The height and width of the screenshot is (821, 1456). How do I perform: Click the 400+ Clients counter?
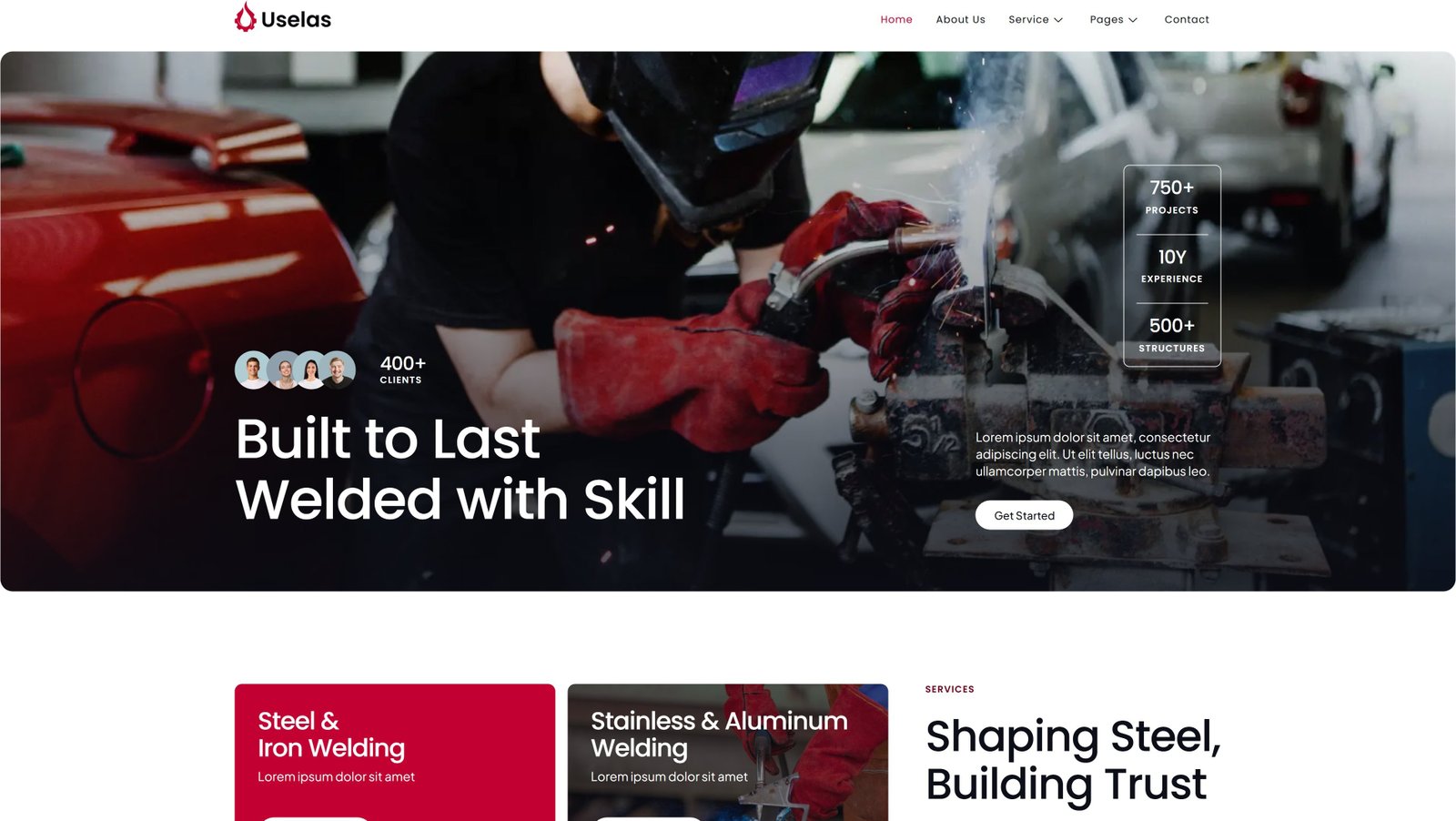pyautogui.click(x=402, y=370)
